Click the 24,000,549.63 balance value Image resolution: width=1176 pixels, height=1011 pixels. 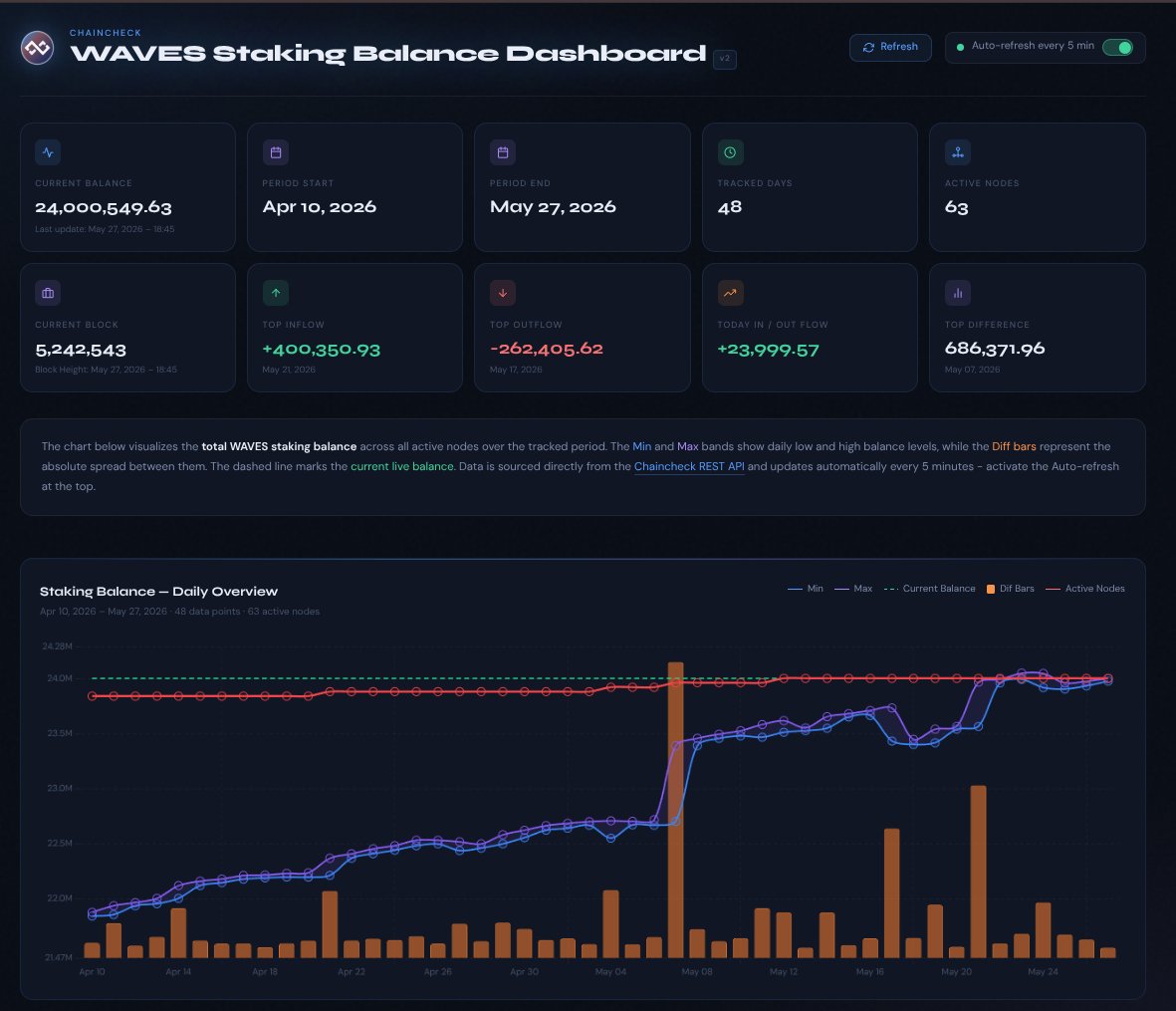[x=104, y=208]
